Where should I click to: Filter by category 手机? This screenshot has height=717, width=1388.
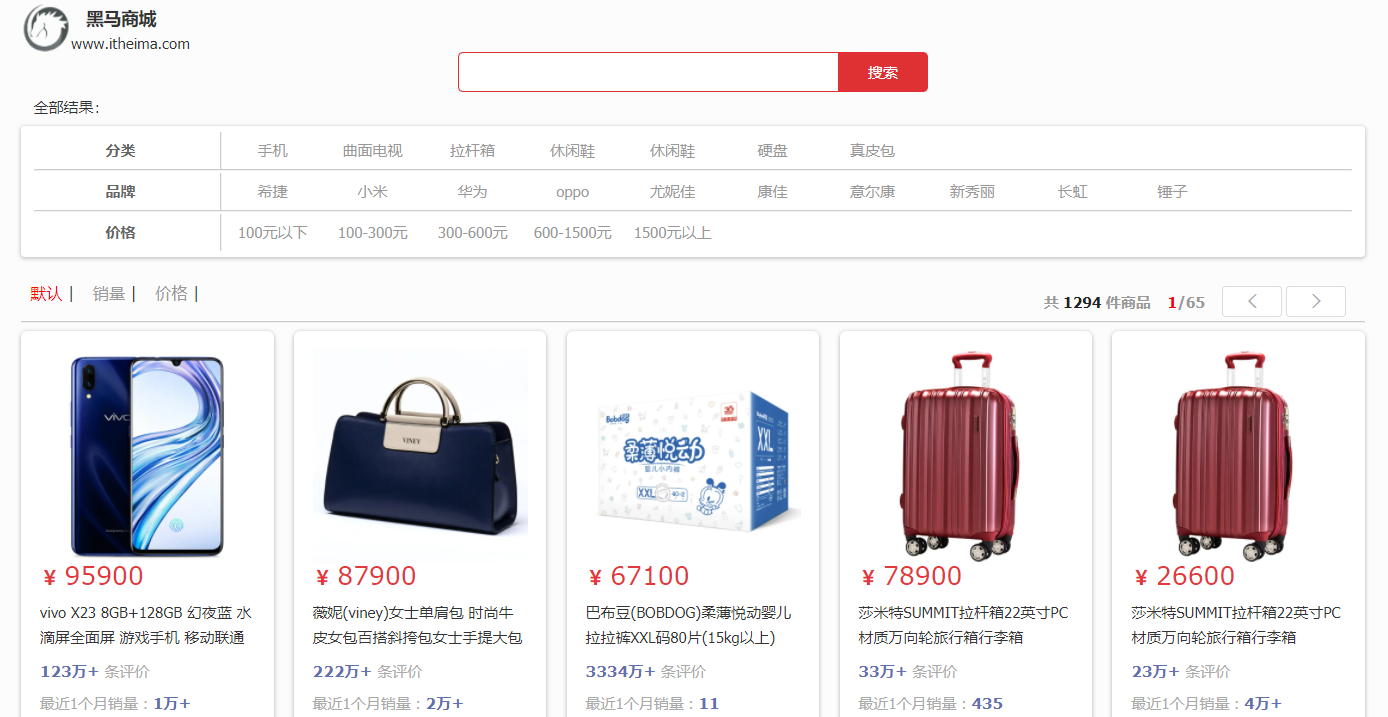273,151
